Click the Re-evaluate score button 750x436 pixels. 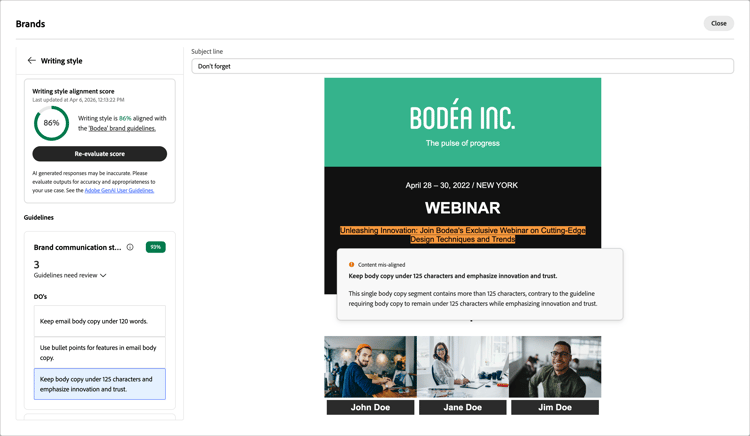[99, 154]
